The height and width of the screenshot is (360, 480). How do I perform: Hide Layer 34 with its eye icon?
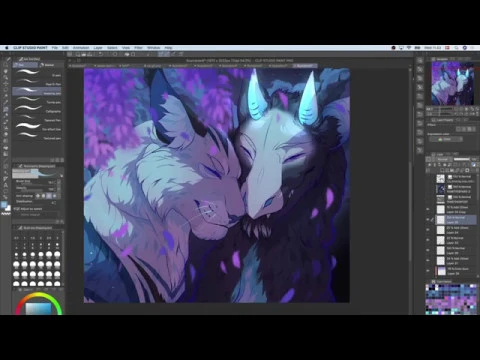(x=428, y=230)
